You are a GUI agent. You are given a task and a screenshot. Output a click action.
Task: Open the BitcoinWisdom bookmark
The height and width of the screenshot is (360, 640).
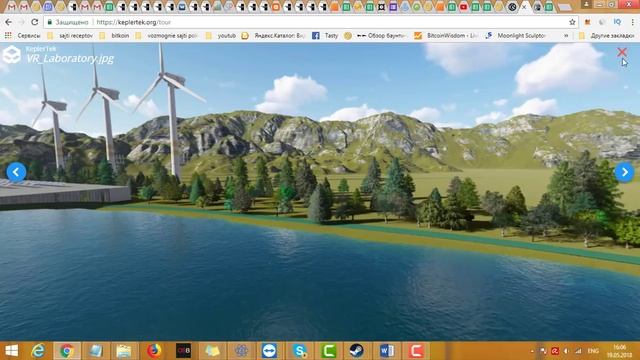coord(446,36)
